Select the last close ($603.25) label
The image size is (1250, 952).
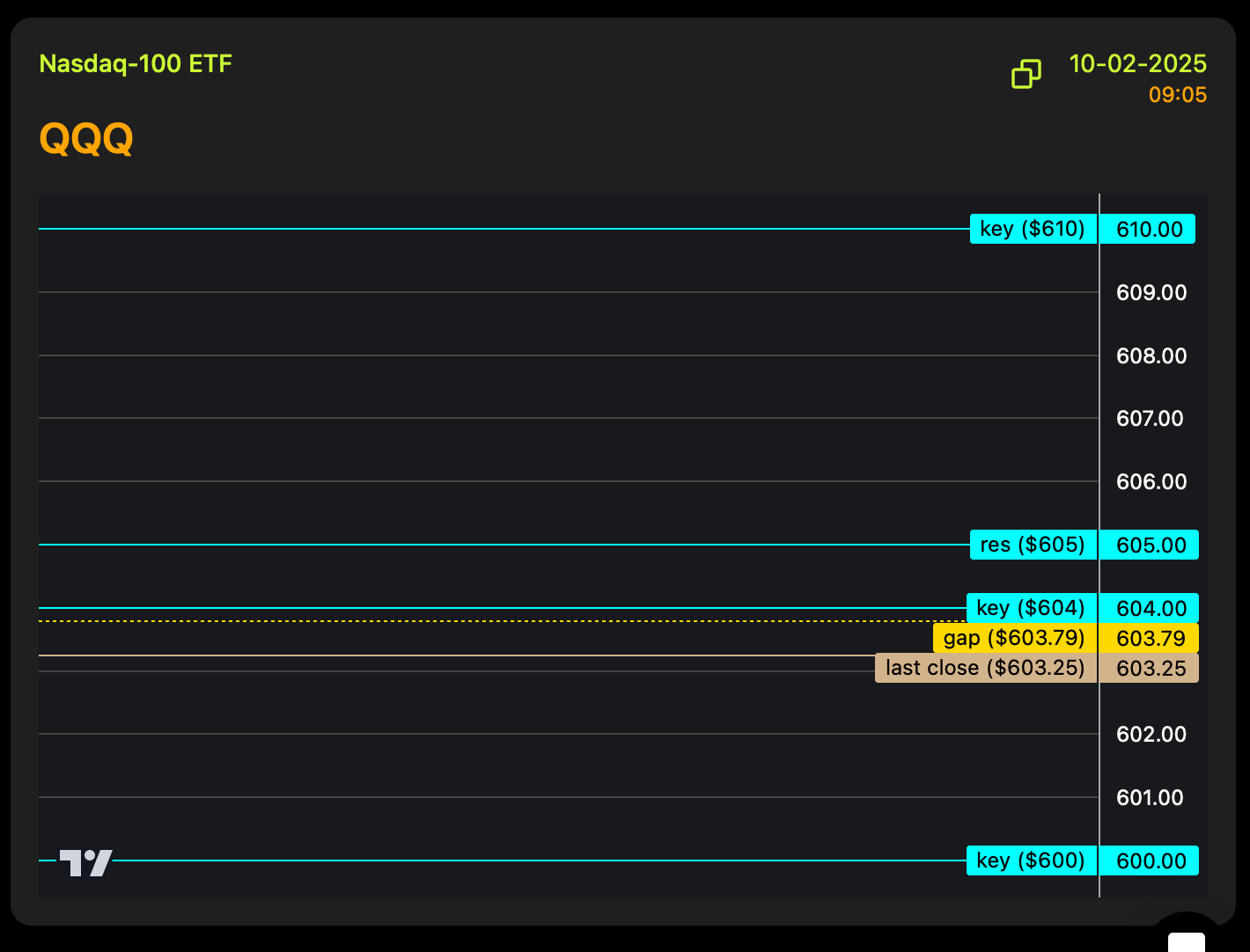[x=985, y=668]
